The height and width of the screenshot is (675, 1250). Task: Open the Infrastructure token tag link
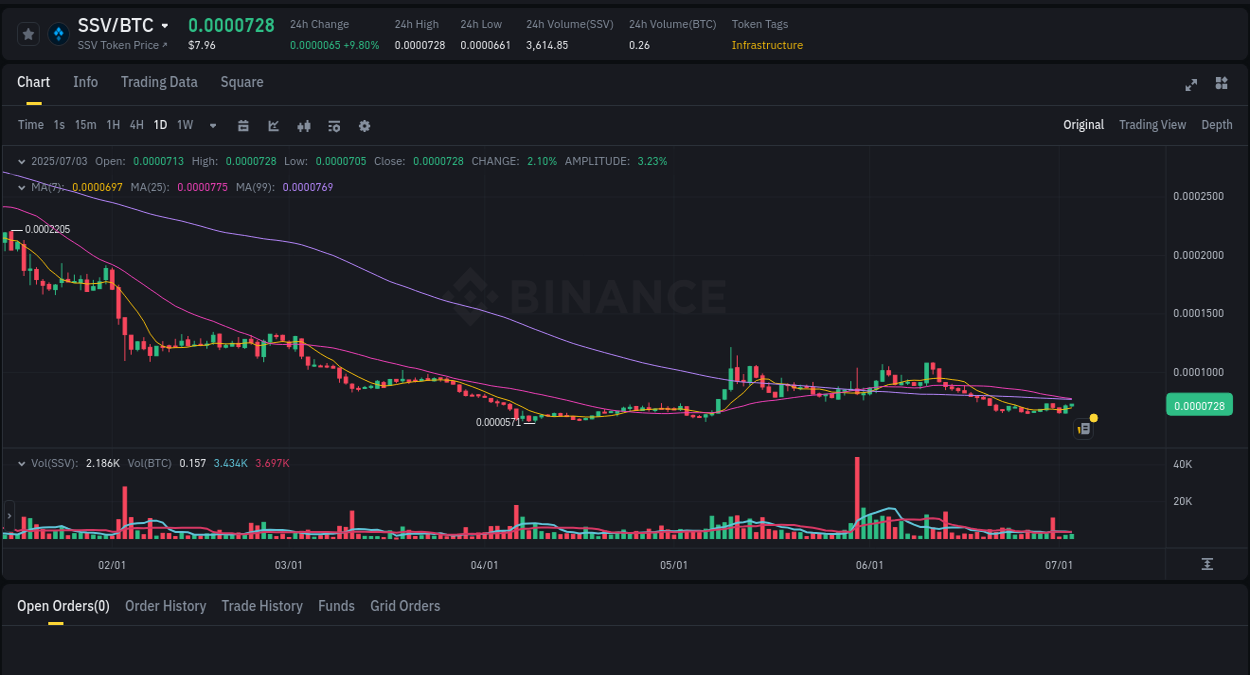[767, 45]
